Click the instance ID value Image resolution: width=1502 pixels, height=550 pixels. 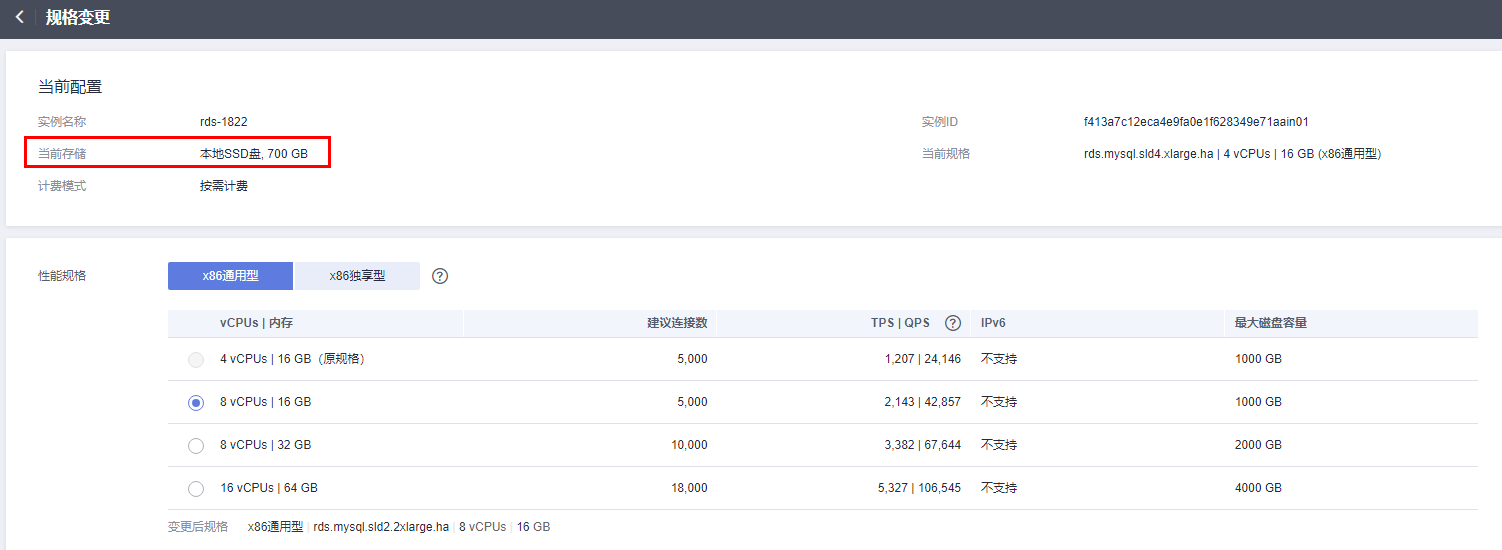click(1189, 122)
